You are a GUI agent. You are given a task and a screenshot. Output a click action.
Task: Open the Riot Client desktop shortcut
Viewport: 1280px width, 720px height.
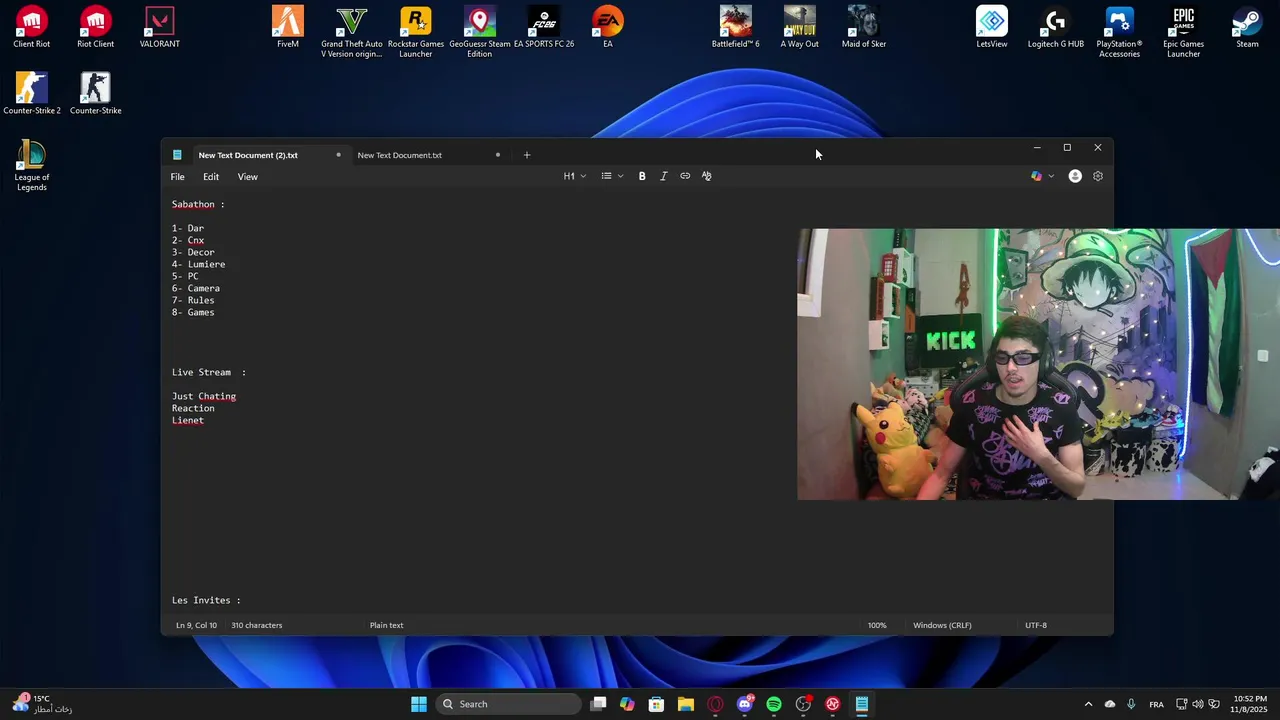(x=96, y=27)
